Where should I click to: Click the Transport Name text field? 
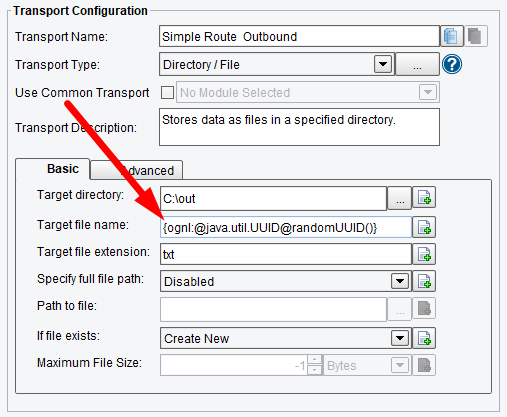click(299, 36)
